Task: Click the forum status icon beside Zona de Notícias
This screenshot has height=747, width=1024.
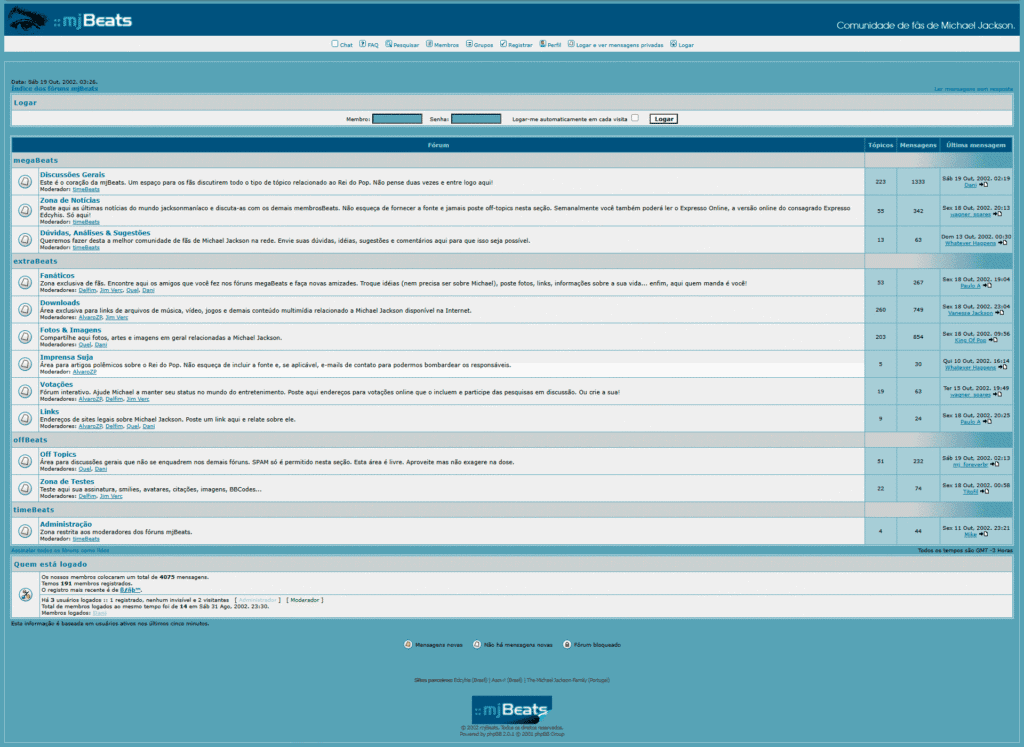Action: click(25, 210)
